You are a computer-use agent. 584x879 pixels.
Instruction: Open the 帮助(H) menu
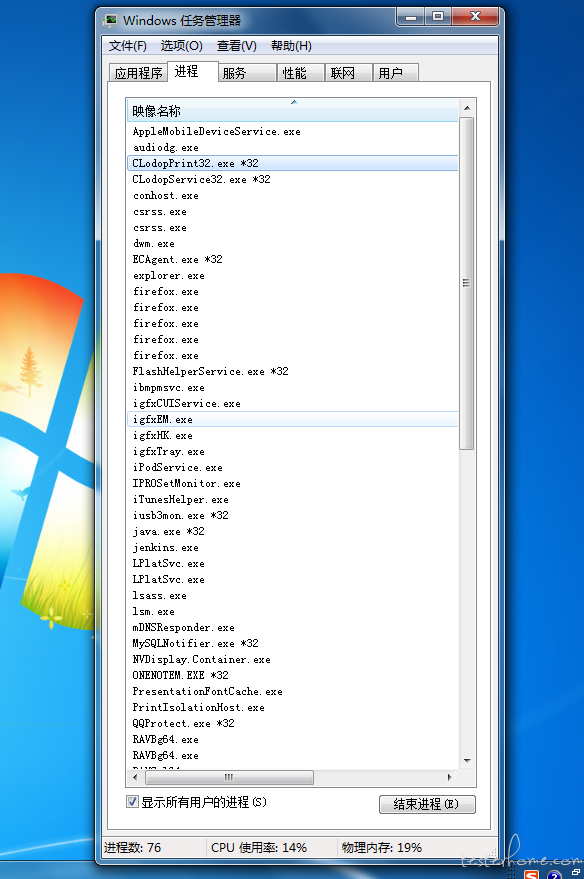[291, 46]
